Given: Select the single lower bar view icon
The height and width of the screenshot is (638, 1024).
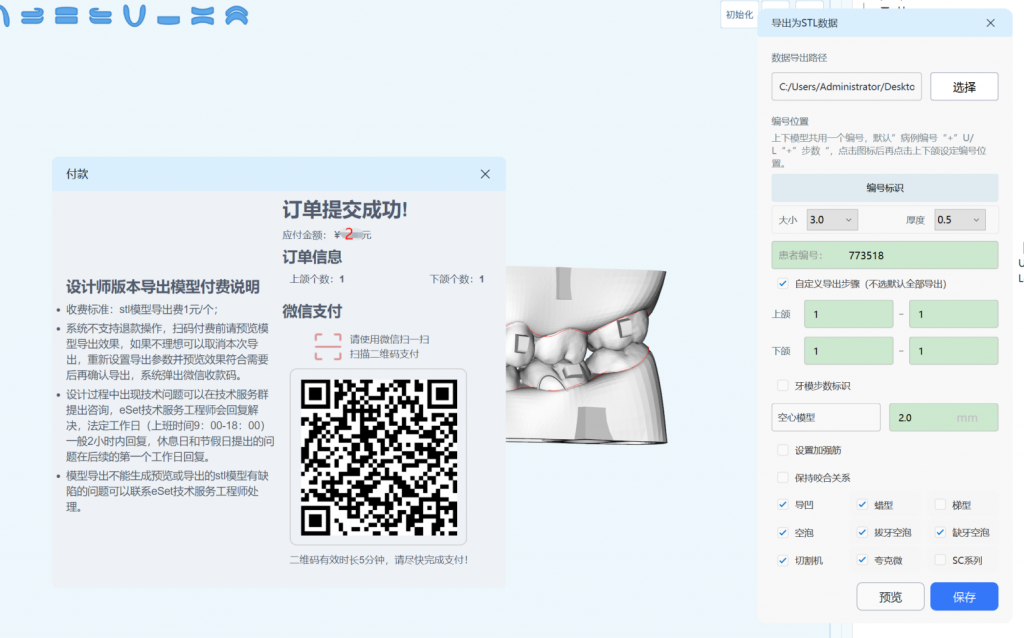Looking at the screenshot, I should (168, 20).
